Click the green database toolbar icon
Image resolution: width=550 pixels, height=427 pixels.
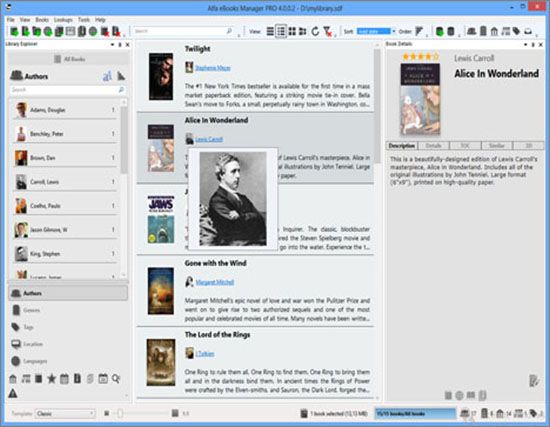tap(439, 32)
